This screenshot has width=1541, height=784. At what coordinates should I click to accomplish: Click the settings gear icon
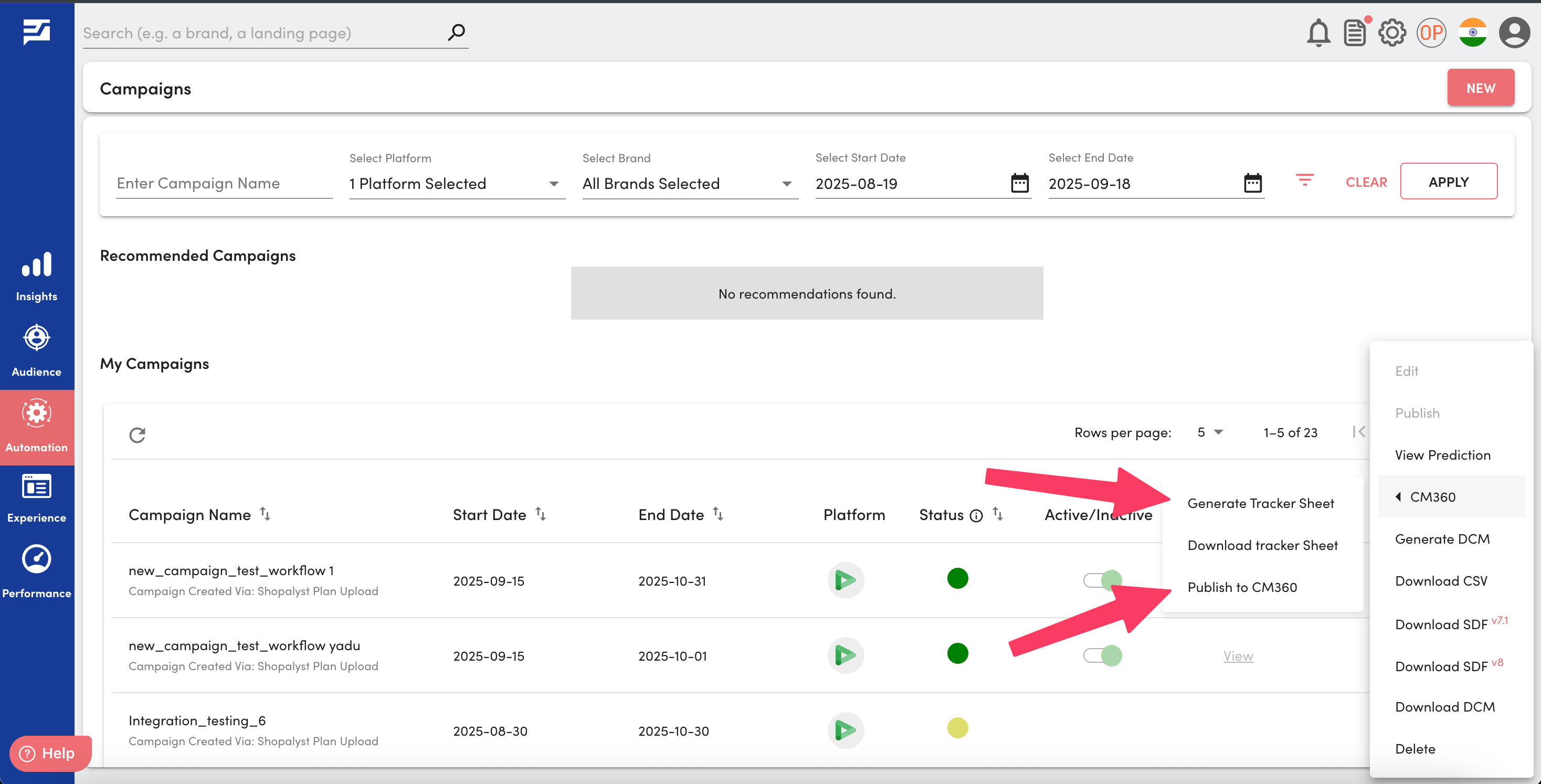(x=1391, y=33)
